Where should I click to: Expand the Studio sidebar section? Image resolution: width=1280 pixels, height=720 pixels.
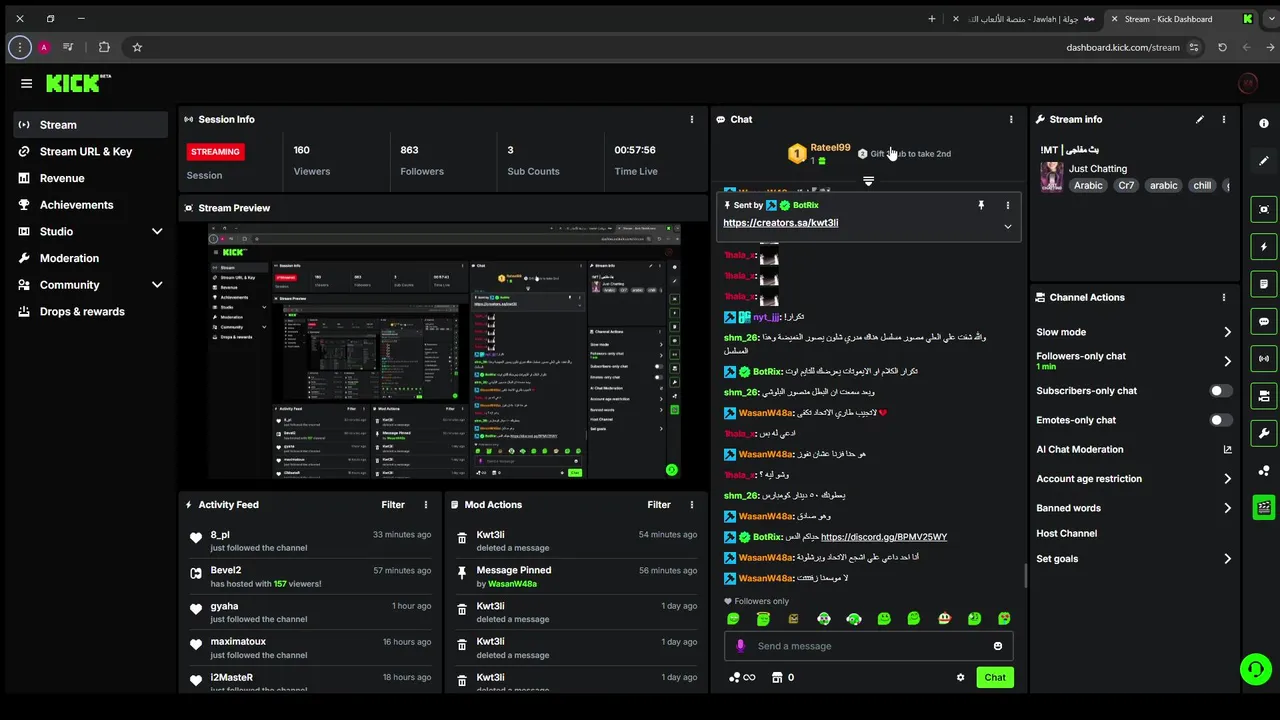point(157,231)
